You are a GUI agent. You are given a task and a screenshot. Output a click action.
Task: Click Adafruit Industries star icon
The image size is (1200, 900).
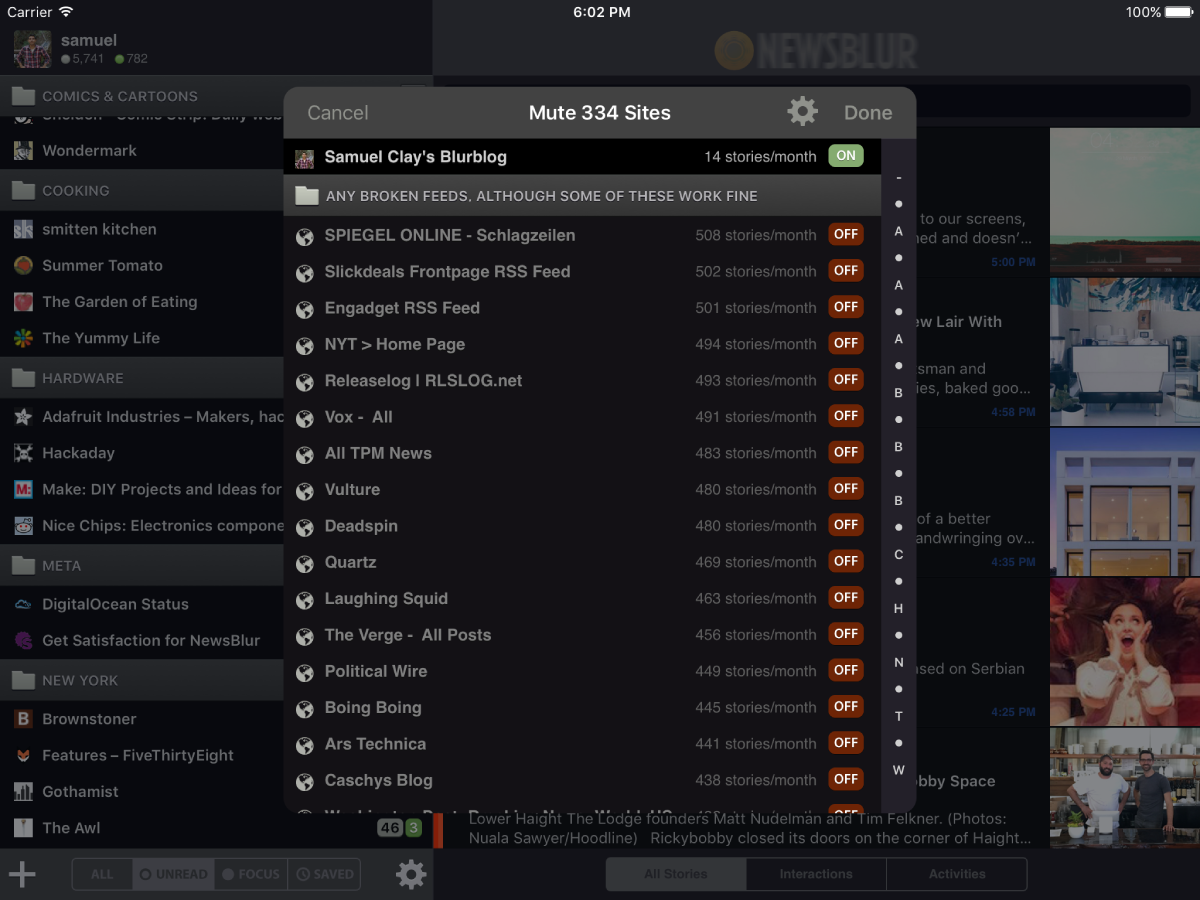point(23,416)
